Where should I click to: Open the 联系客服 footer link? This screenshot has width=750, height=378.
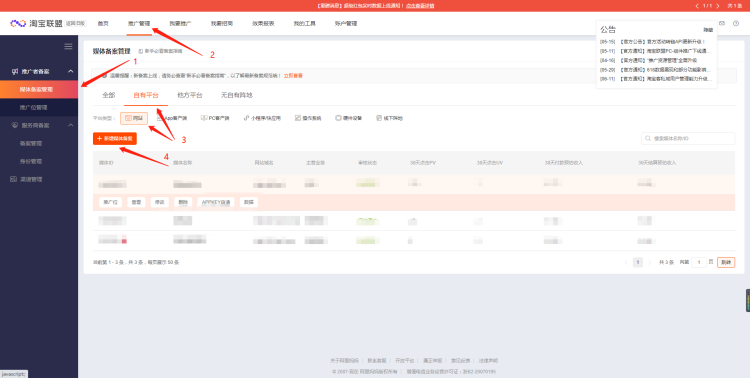click(x=377, y=360)
